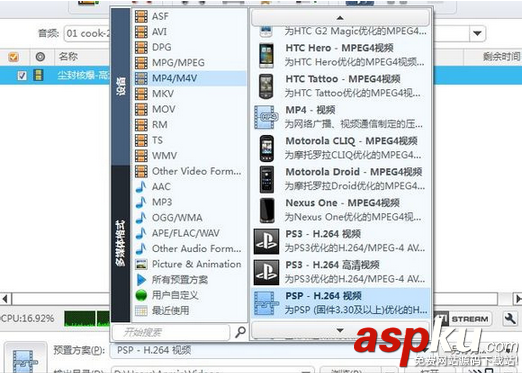The height and width of the screenshot is (373, 524).
Task: Click the down arrow of preset list
Action: pos(340,330)
